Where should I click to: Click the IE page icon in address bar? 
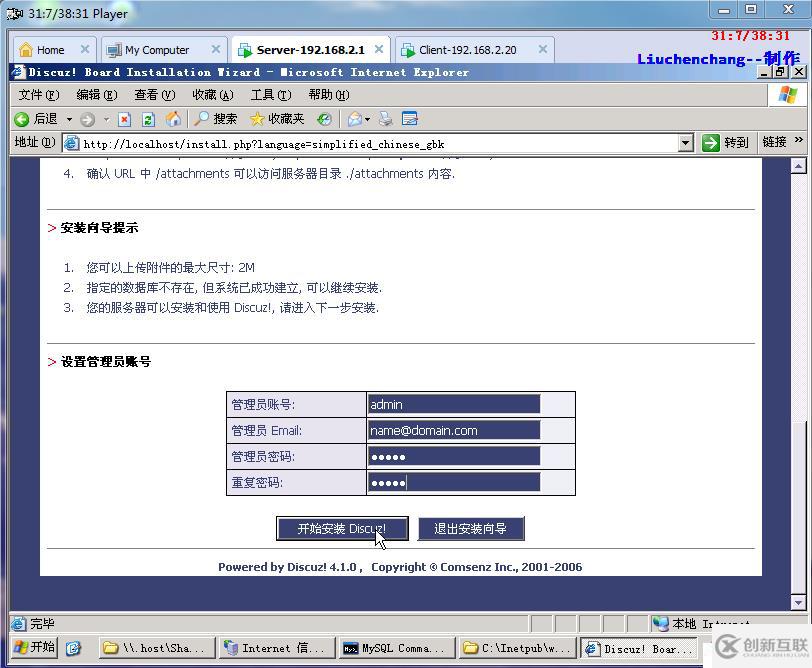(x=71, y=143)
